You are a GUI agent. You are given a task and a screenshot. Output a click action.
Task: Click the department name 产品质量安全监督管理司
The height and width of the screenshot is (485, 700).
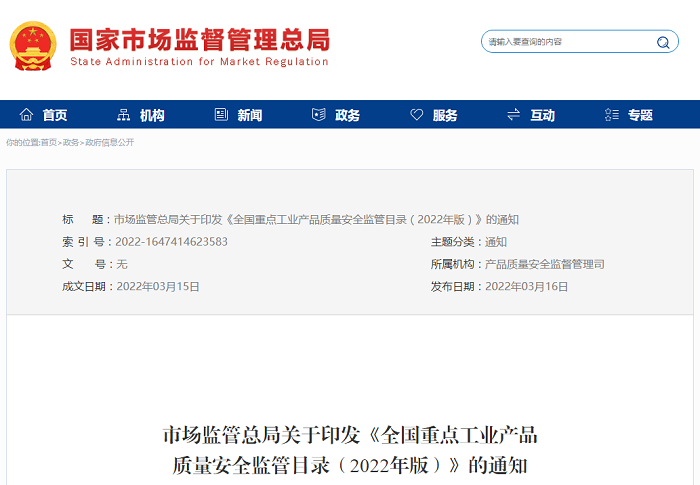[544, 264]
